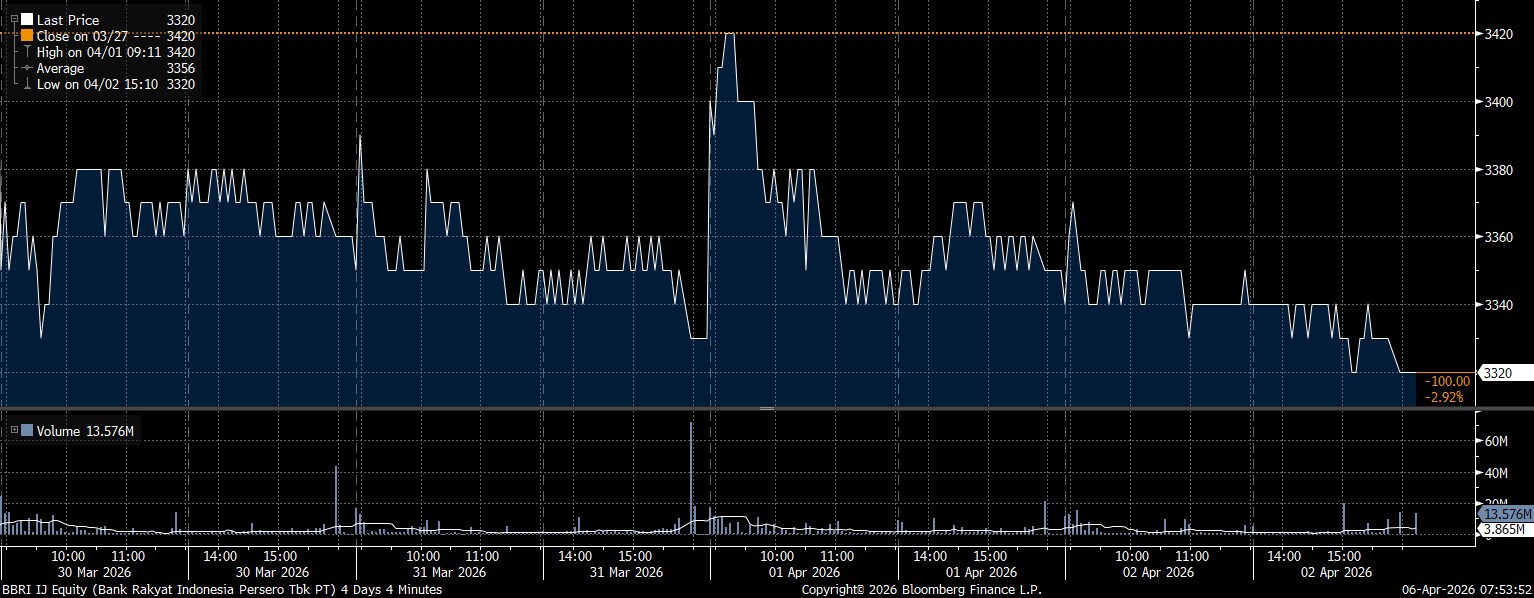Click the Low marker icon in legend
This screenshot has height=598, width=1534.
(27, 85)
